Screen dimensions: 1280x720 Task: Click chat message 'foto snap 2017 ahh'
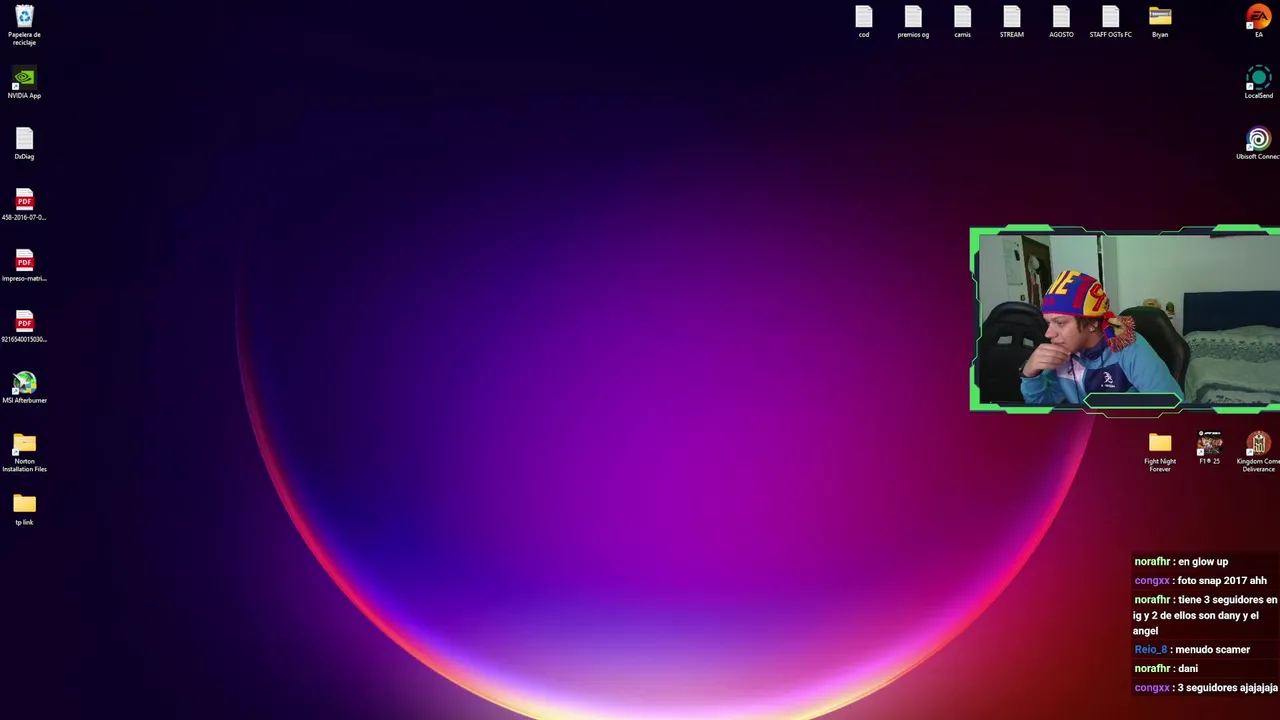[x=1222, y=581]
